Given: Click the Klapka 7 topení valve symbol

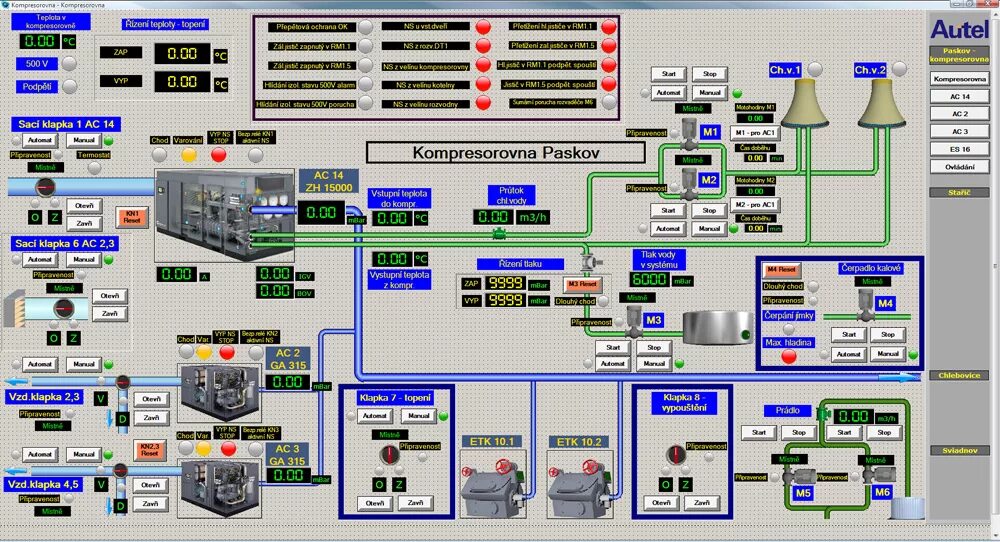Looking at the screenshot, I should click(x=388, y=454).
